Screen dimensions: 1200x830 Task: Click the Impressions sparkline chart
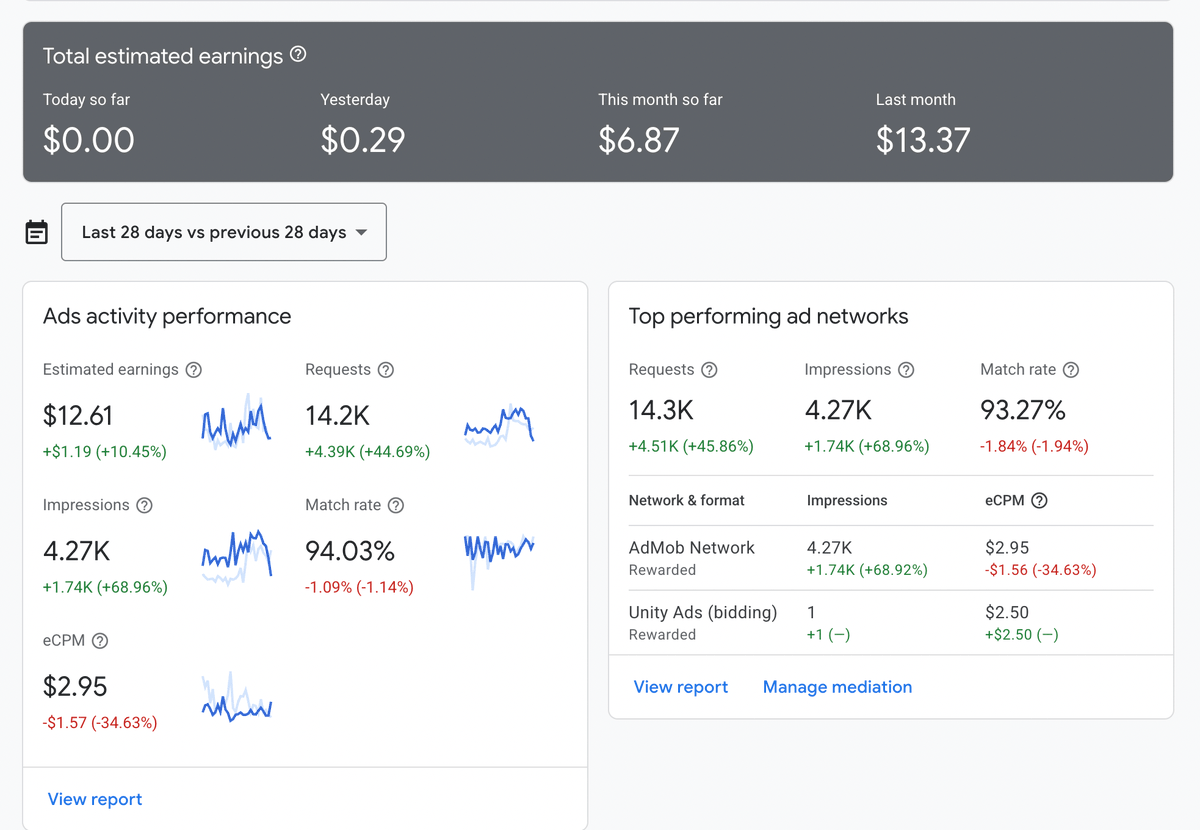click(237, 557)
